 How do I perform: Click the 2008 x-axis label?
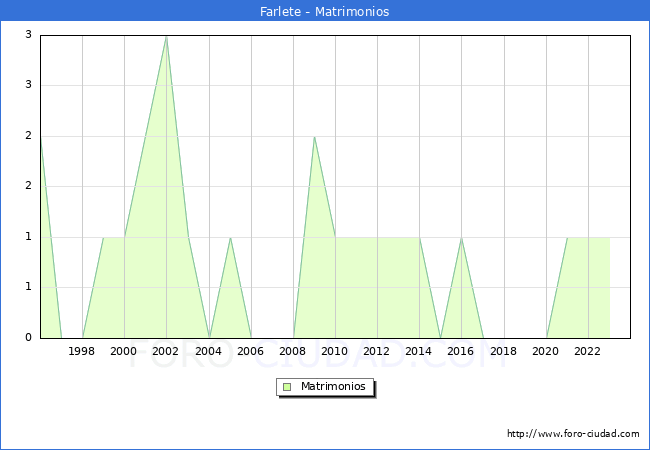click(x=293, y=351)
